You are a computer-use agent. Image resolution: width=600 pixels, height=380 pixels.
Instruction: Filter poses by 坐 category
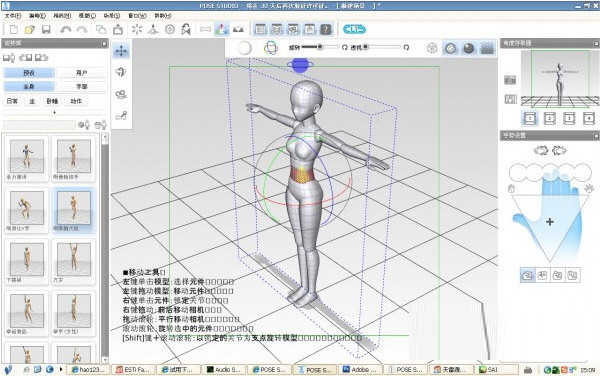click(32, 101)
